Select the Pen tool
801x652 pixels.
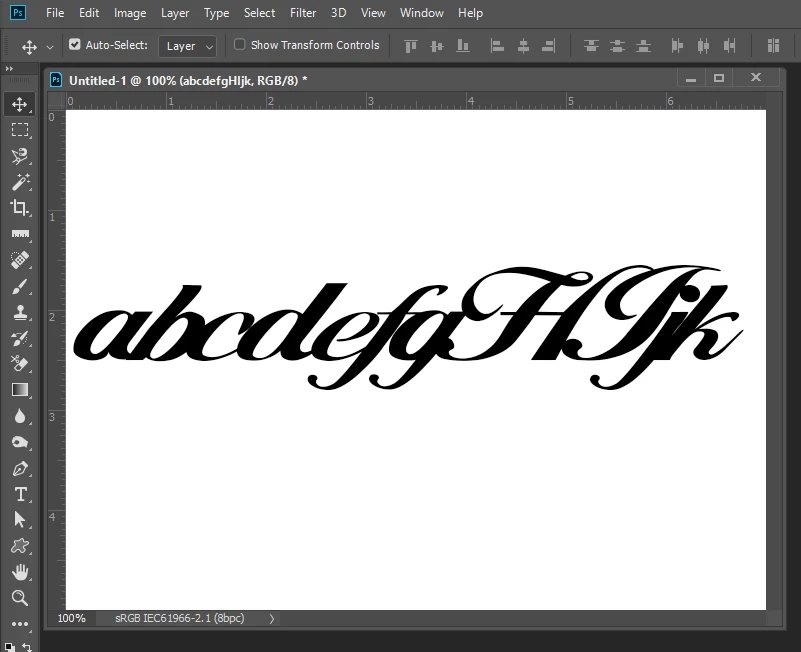[x=20, y=469]
